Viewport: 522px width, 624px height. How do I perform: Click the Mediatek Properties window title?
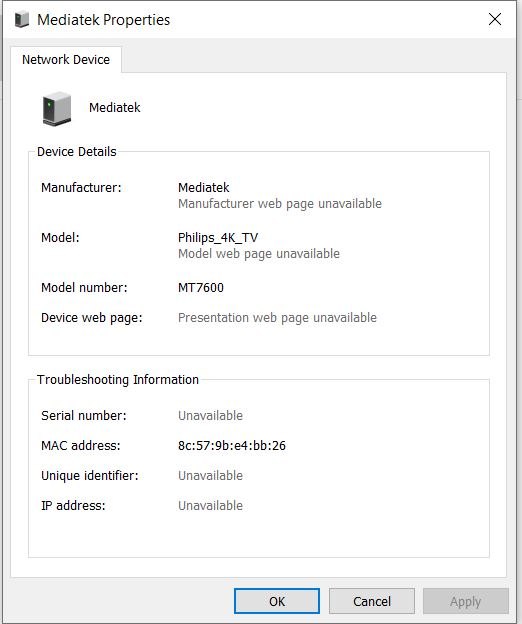point(103,20)
